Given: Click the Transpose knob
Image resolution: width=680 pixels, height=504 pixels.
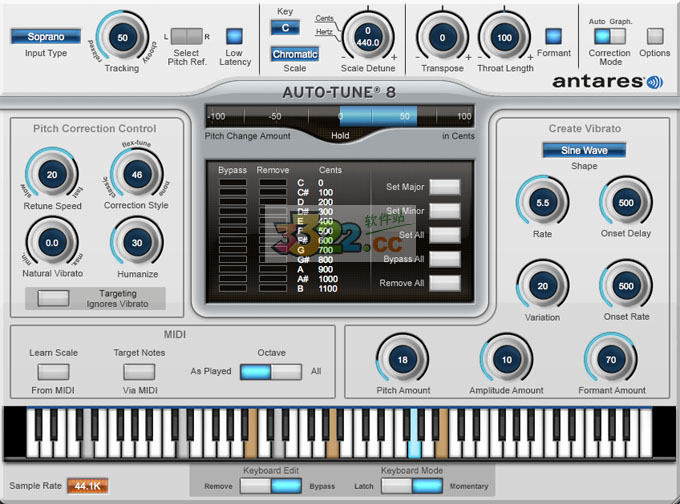Looking at the screenshot, I should 442,38.
